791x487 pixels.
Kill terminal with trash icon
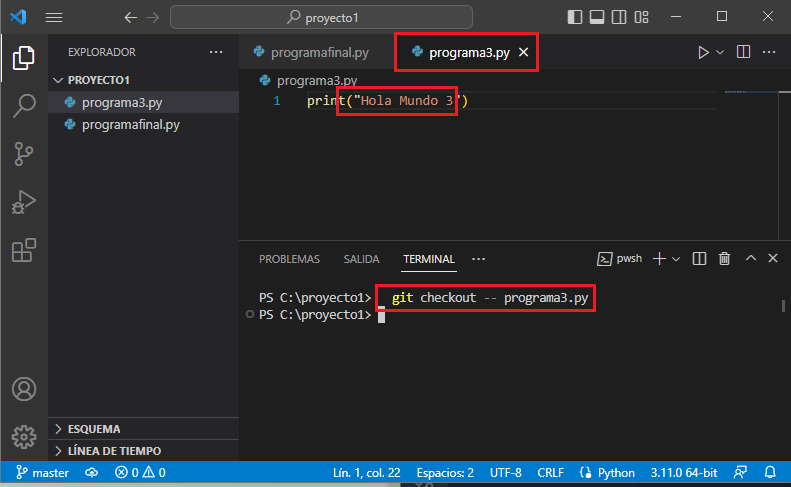coord(724,259)
